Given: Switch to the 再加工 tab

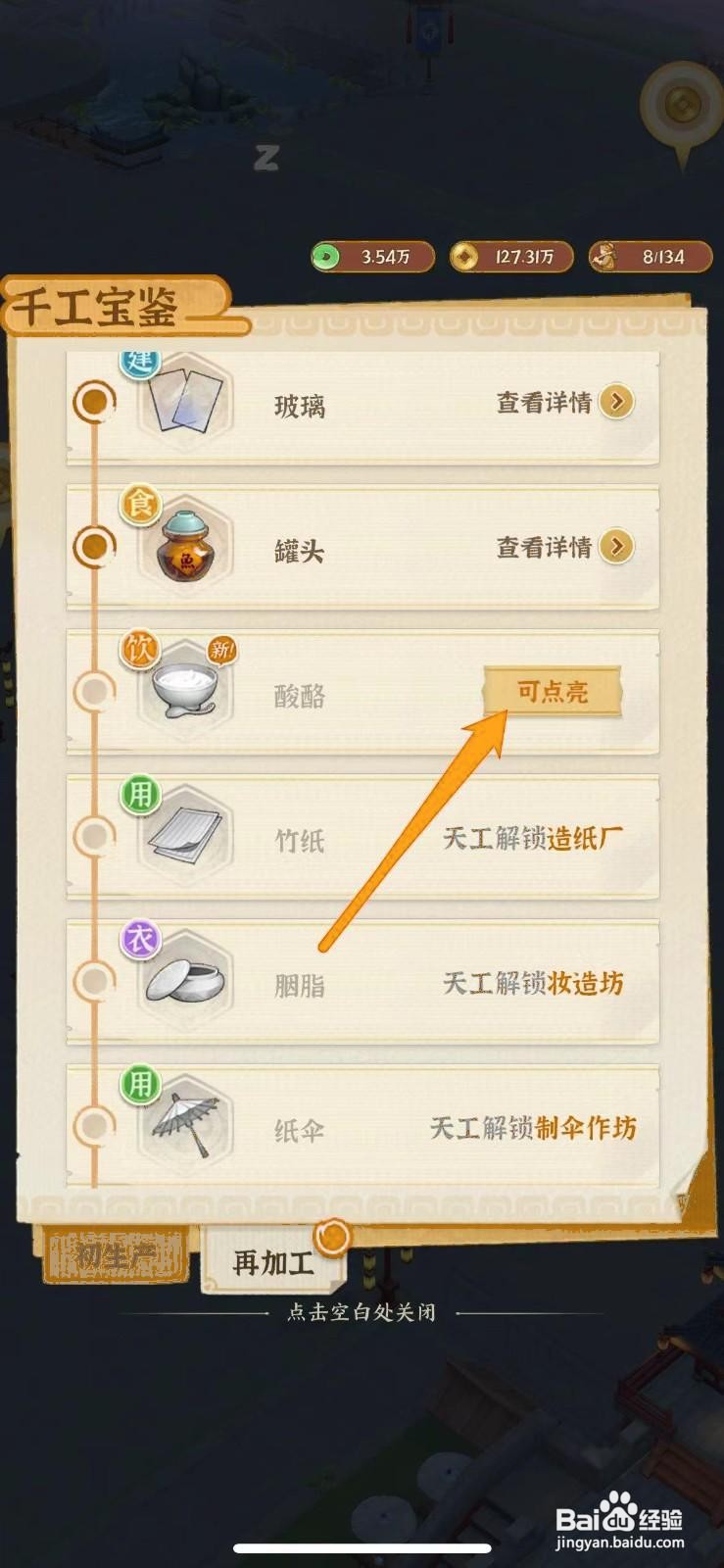Looking at the screenshot, I should 273,1260.
